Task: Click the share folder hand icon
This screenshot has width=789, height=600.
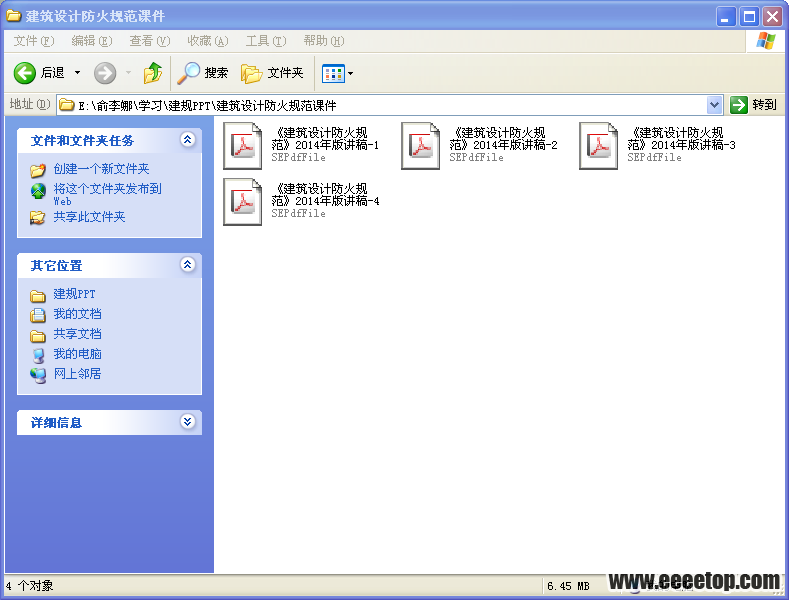Action: point(38,218)
